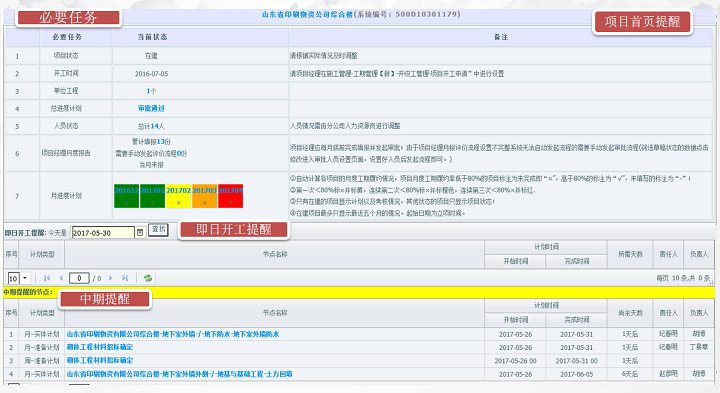Image resolution: width=720 pixels, height=393 pixels.
Task: Select the green 201701 monthly progress cell
Action: click(153, 196)
